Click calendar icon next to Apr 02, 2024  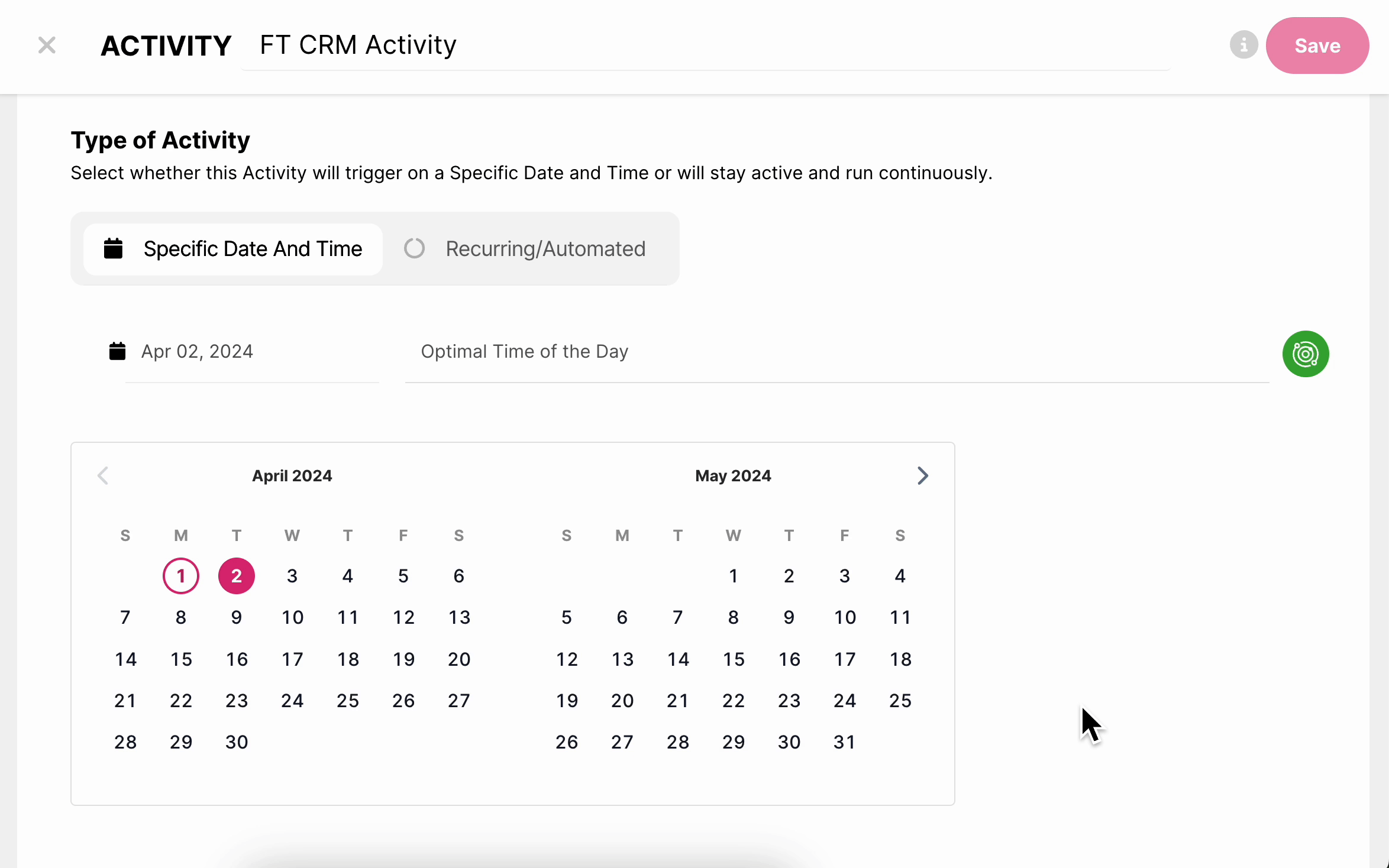tap(117, 351)
